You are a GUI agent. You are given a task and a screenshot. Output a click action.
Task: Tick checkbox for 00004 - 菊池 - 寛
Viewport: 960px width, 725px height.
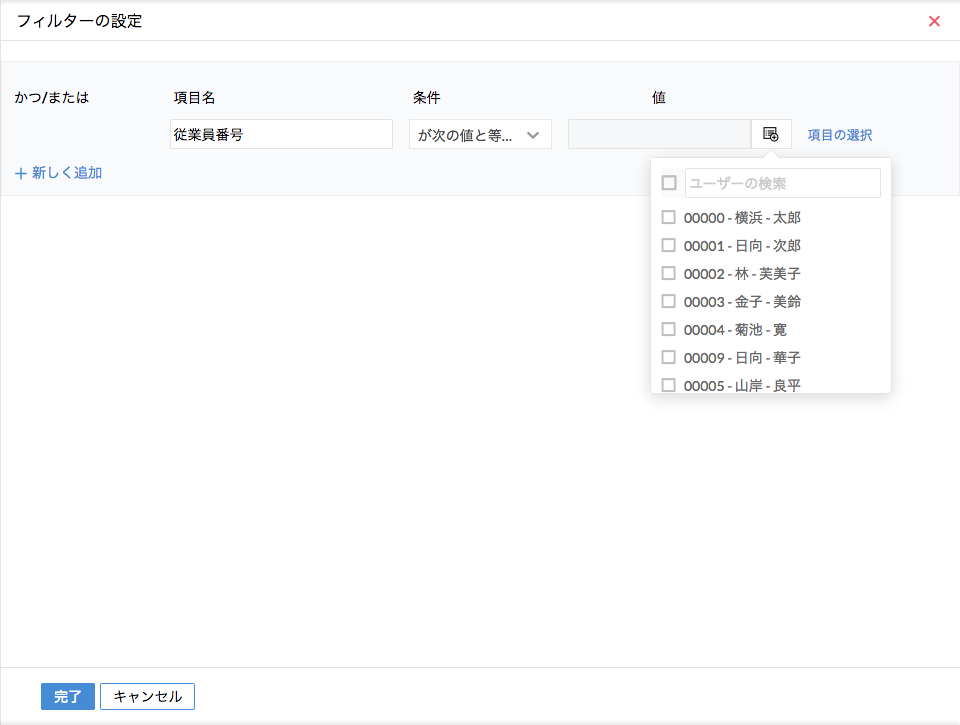(x=668, y=329)
